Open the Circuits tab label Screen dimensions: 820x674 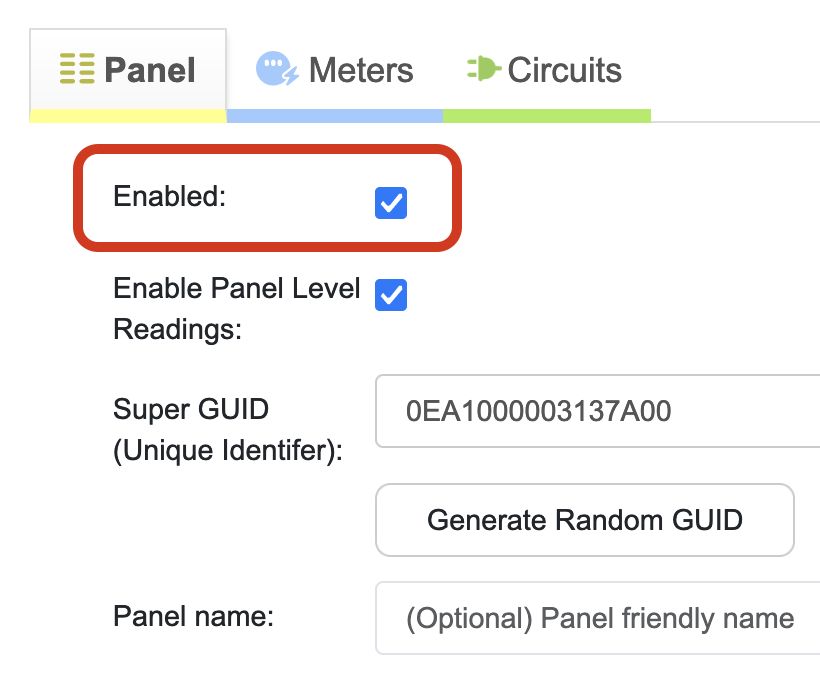point(564,70)
